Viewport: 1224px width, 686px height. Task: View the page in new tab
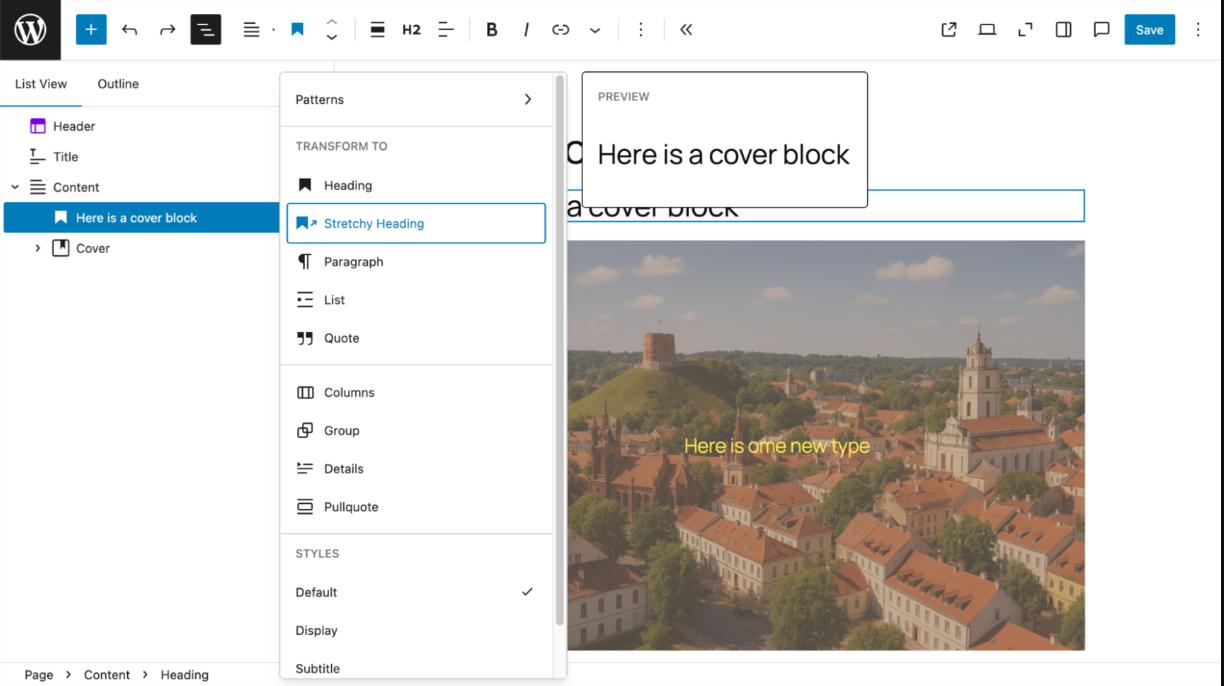coord(949,30)
